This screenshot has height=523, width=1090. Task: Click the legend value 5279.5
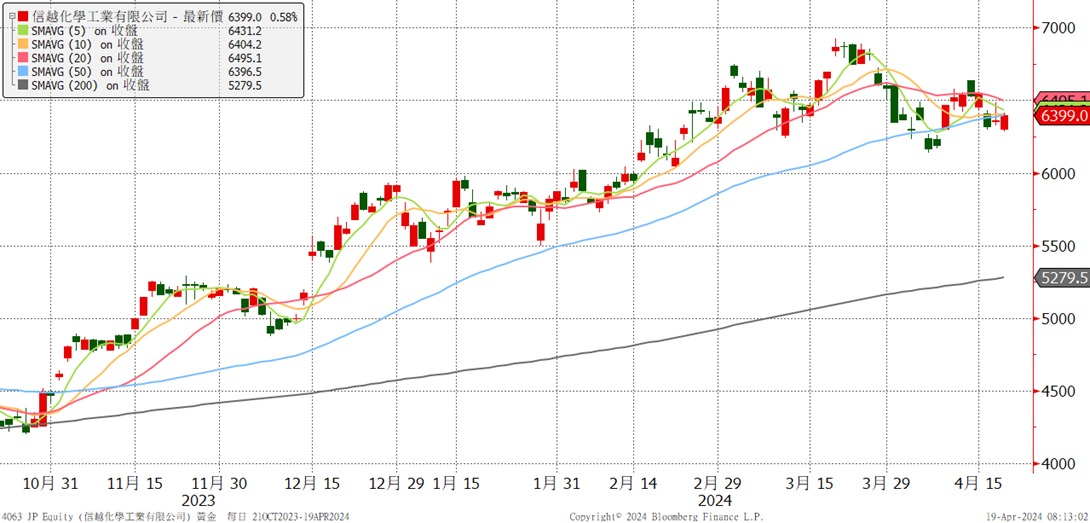244,86
